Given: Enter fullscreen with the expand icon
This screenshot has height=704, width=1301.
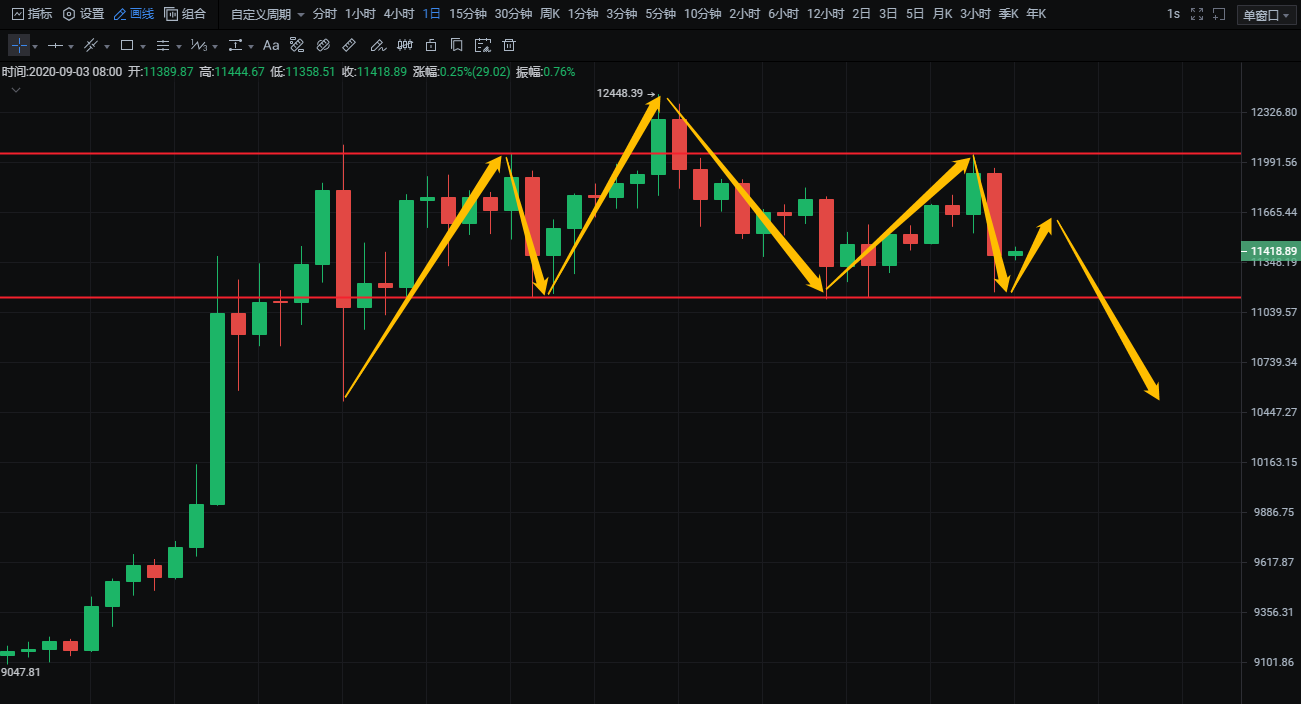Looking at the screenshot, I should [1197, 15].
